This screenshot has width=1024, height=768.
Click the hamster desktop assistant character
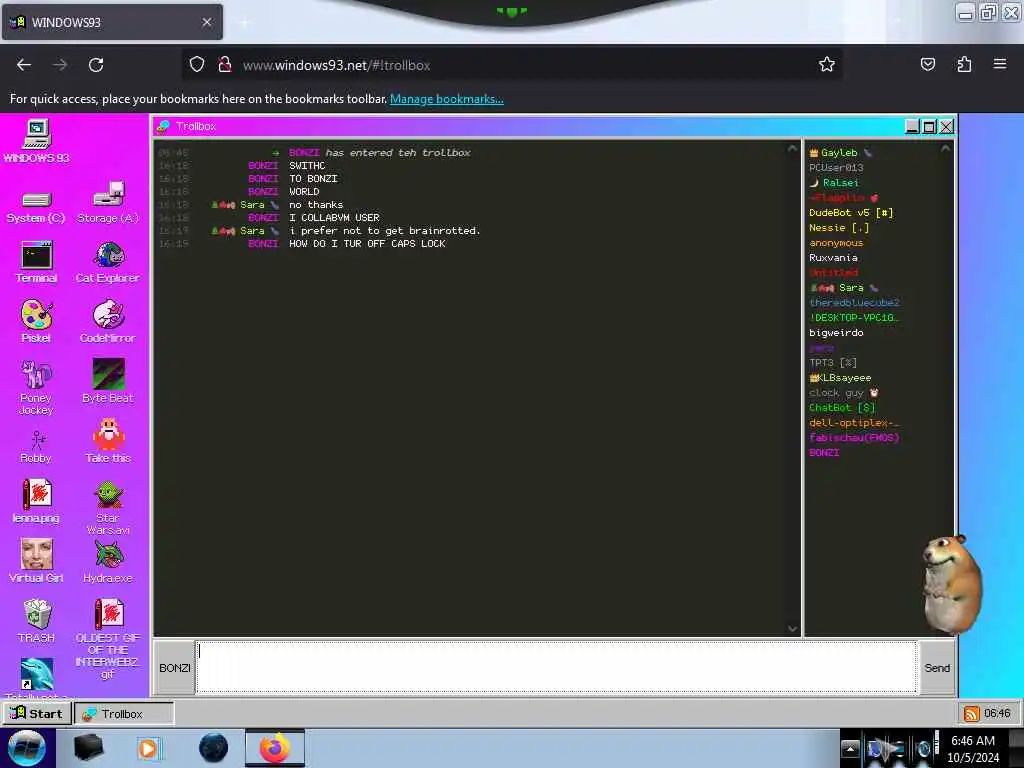[x=951, y=584]
